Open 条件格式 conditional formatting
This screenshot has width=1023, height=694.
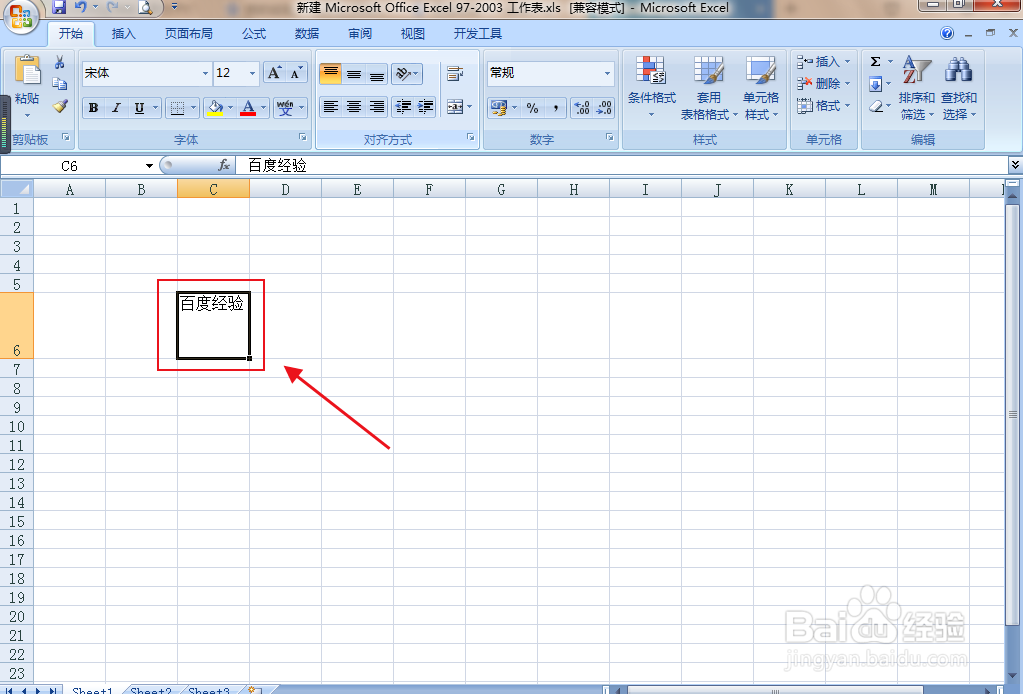click(x=651, y=87)
